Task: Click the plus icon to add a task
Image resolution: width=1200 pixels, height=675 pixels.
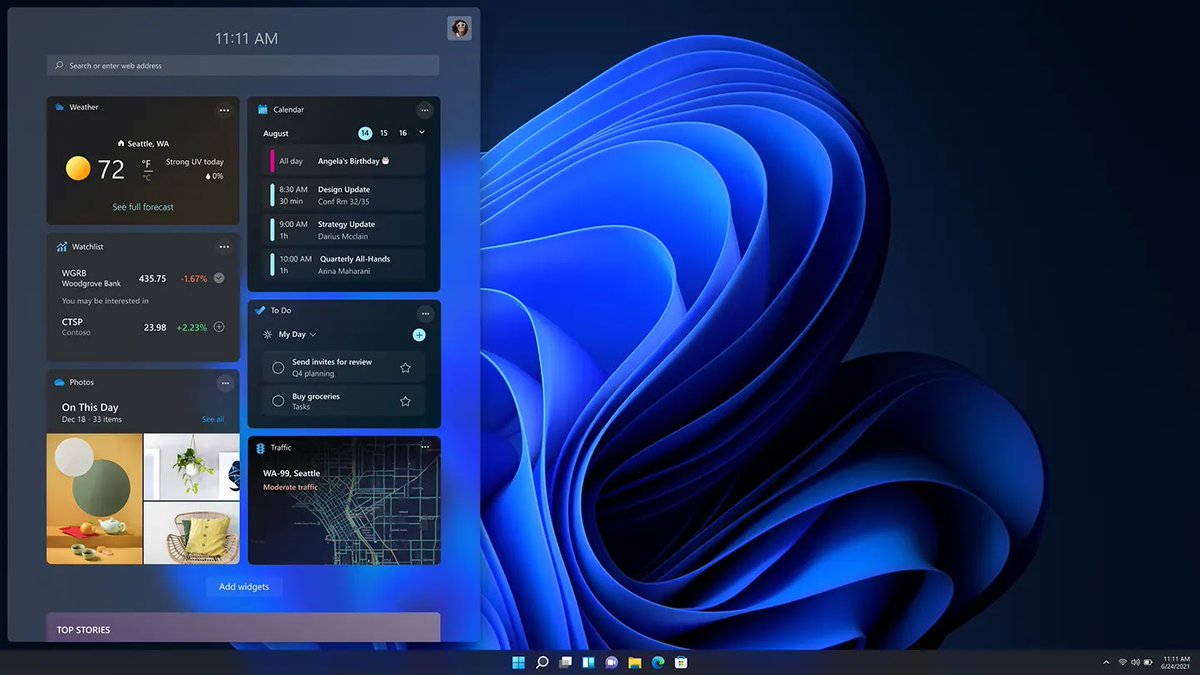Action: [x=419, y=334]
